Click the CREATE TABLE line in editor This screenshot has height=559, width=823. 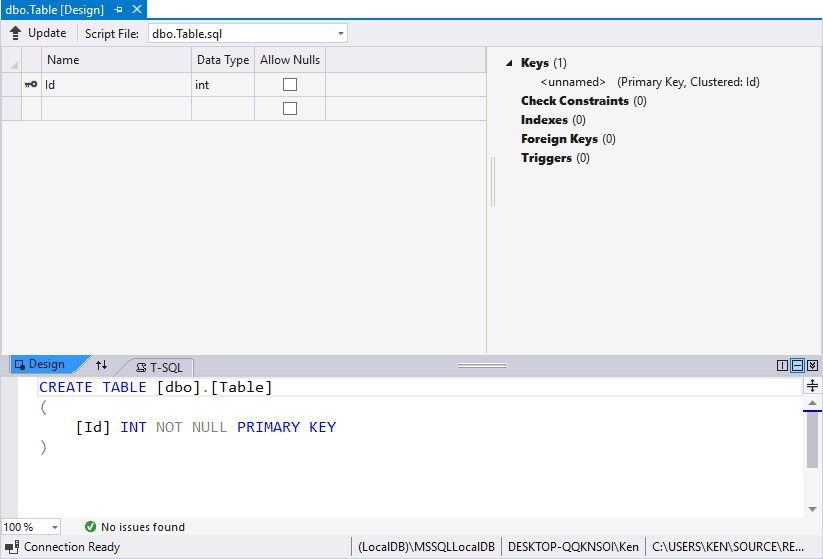point(156,387)
